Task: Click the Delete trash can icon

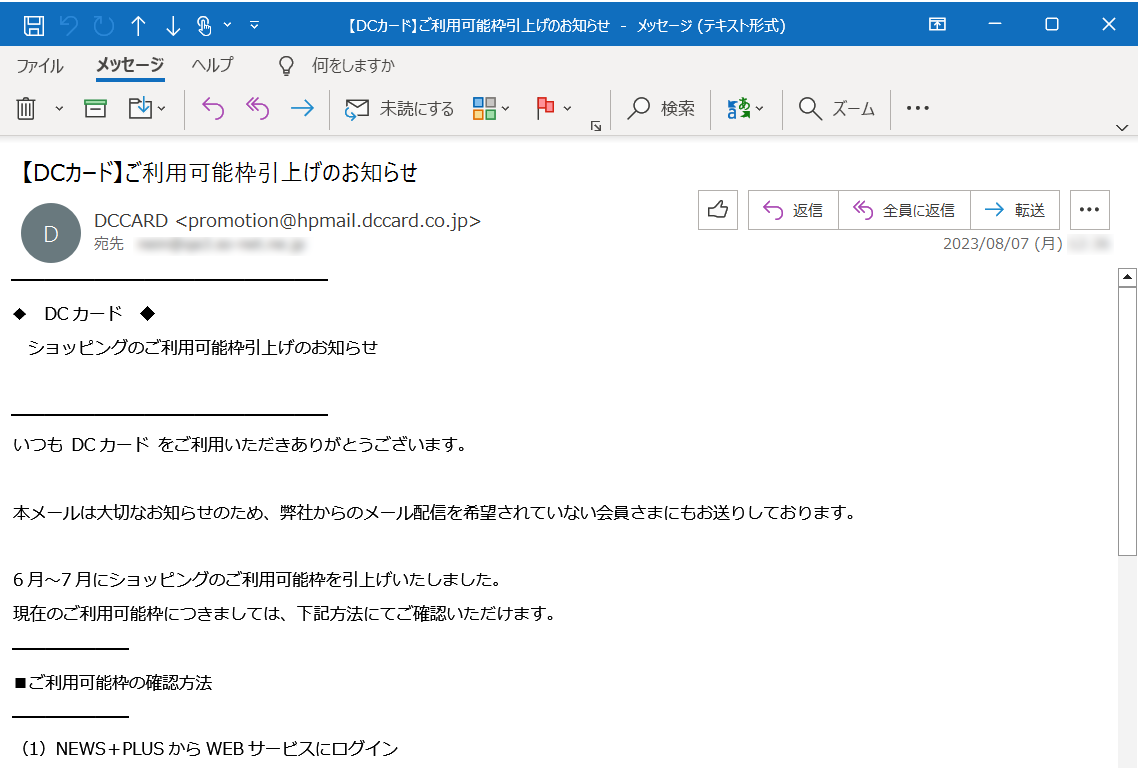Action: pos(26,108)
